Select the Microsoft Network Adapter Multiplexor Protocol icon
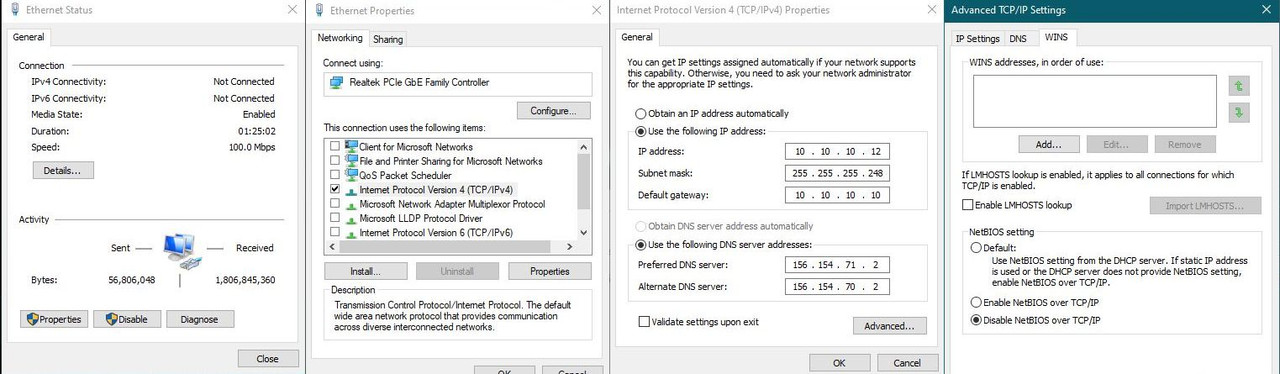The image size is (1280, 374). 351,204
